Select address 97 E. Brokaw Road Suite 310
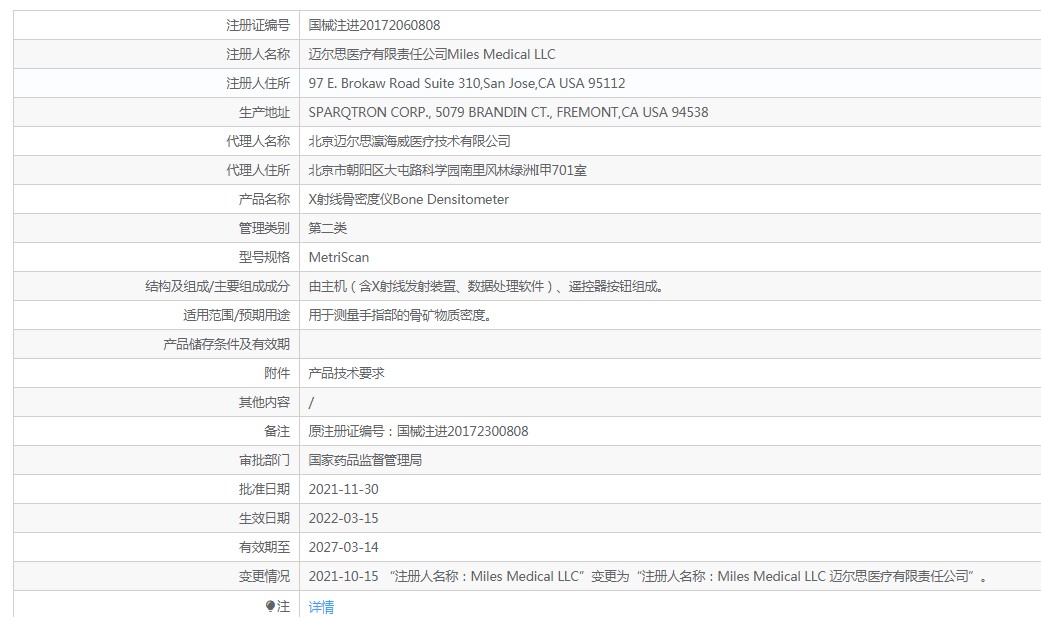1041x617 pixels. pos(467,83)
